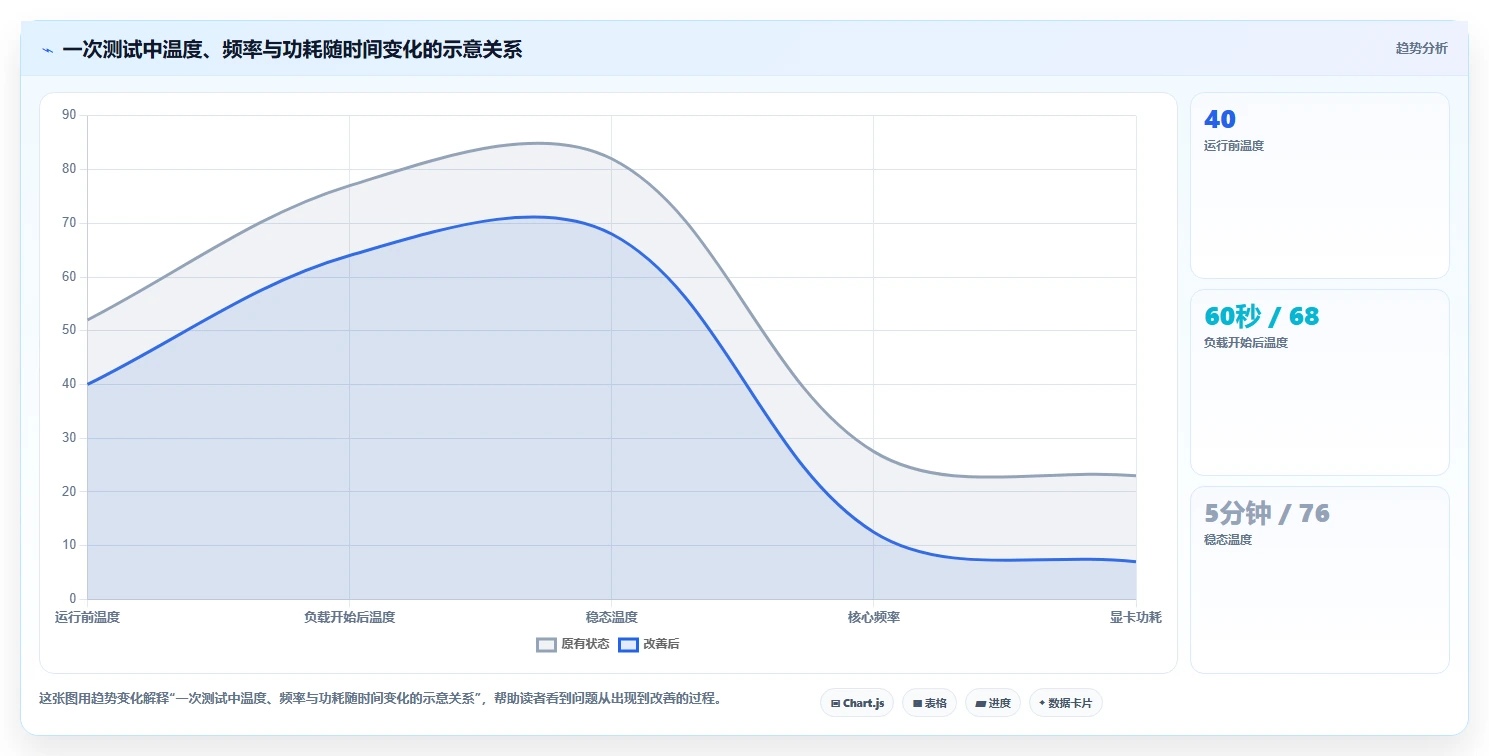Click the y-axis value 90

[69, 115]
